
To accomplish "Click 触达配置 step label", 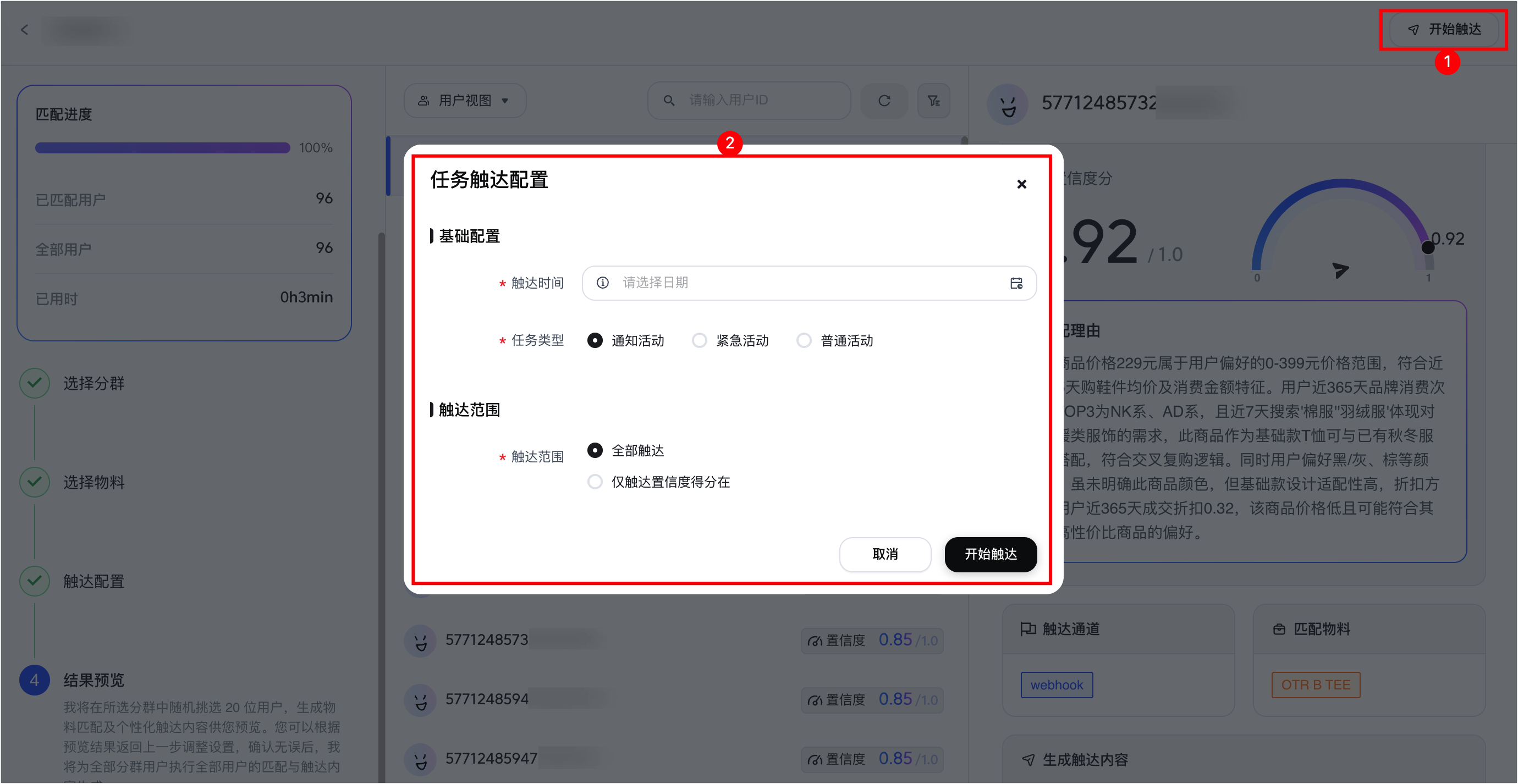I will click(x=94, y=581).
